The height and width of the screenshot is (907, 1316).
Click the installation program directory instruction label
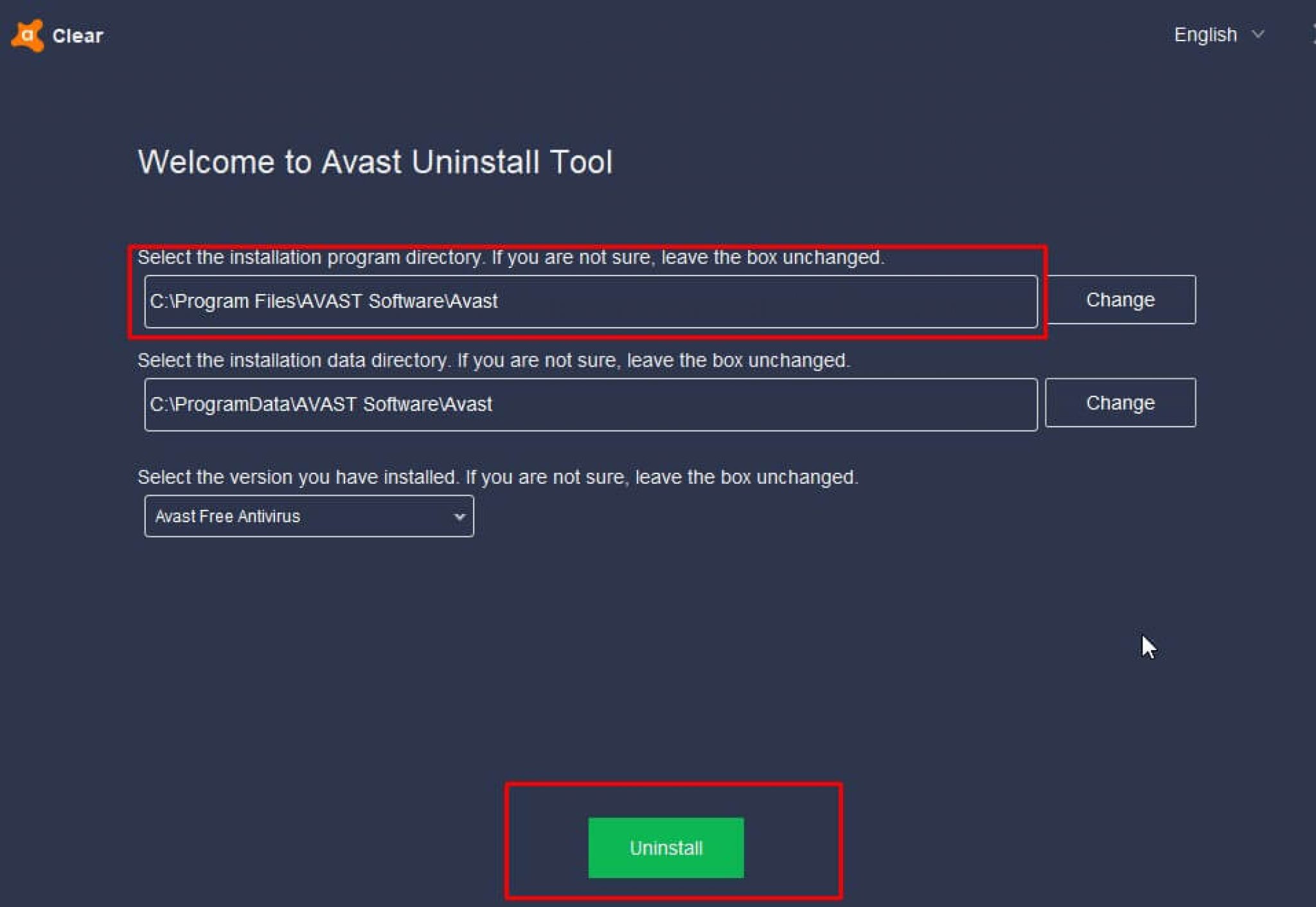tap(510, 258)
